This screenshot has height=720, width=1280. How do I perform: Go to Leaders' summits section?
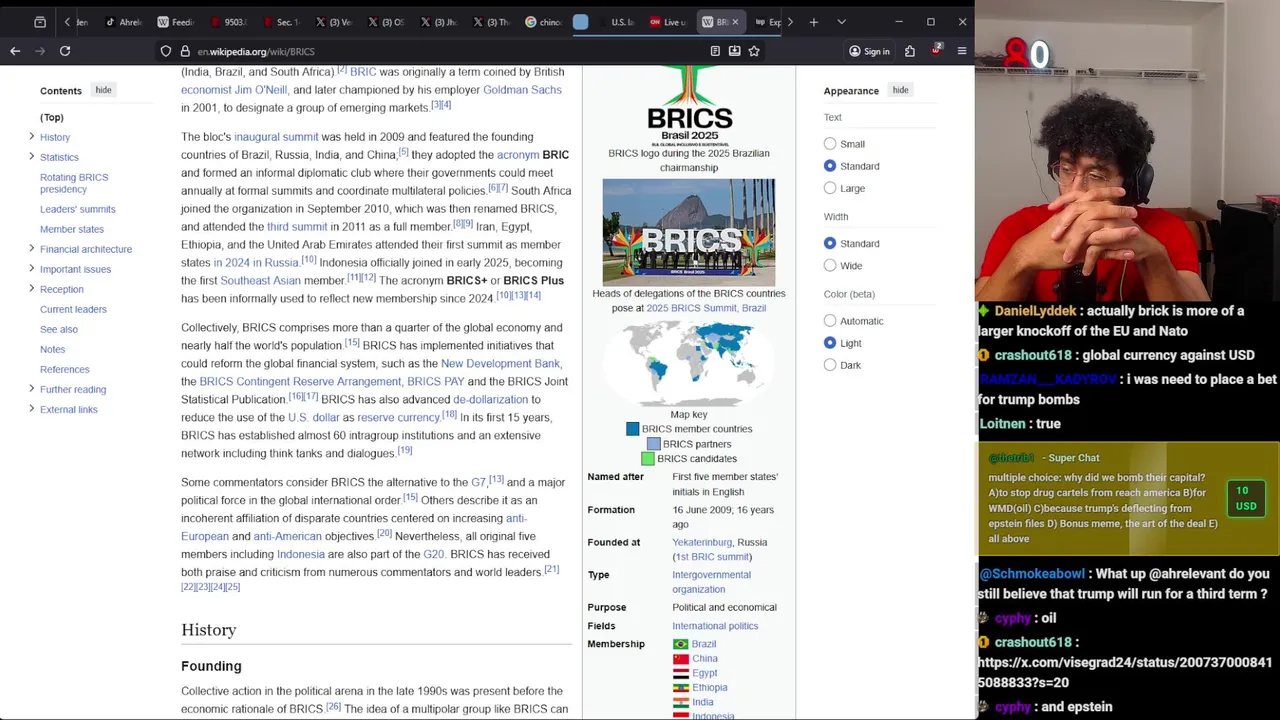[78, 209]
